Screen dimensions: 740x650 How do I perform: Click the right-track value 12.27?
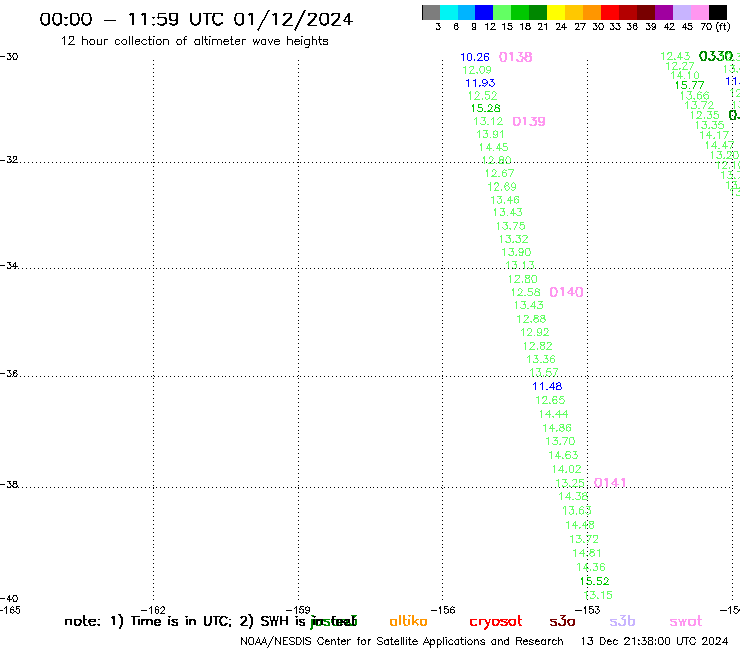coord(680,67)
